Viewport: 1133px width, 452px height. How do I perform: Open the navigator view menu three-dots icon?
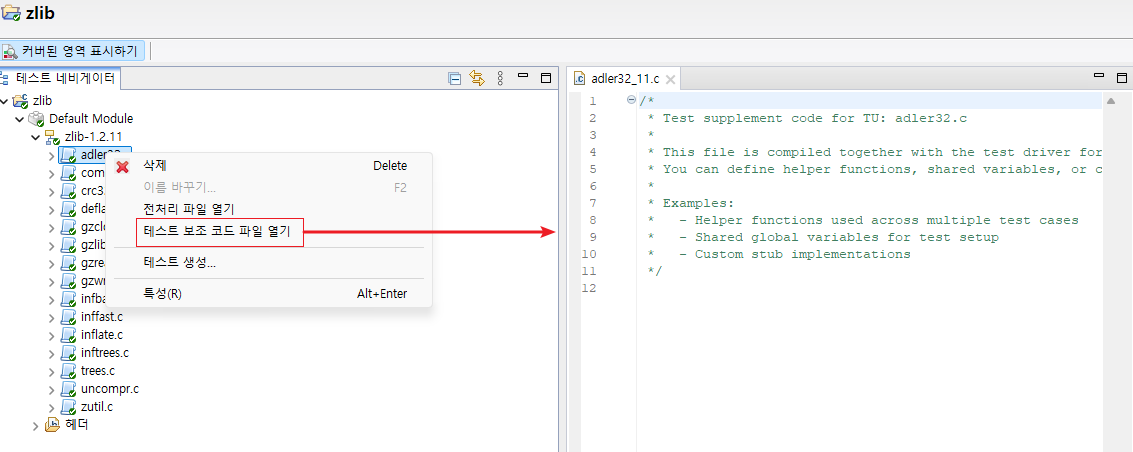coord(500,78)
